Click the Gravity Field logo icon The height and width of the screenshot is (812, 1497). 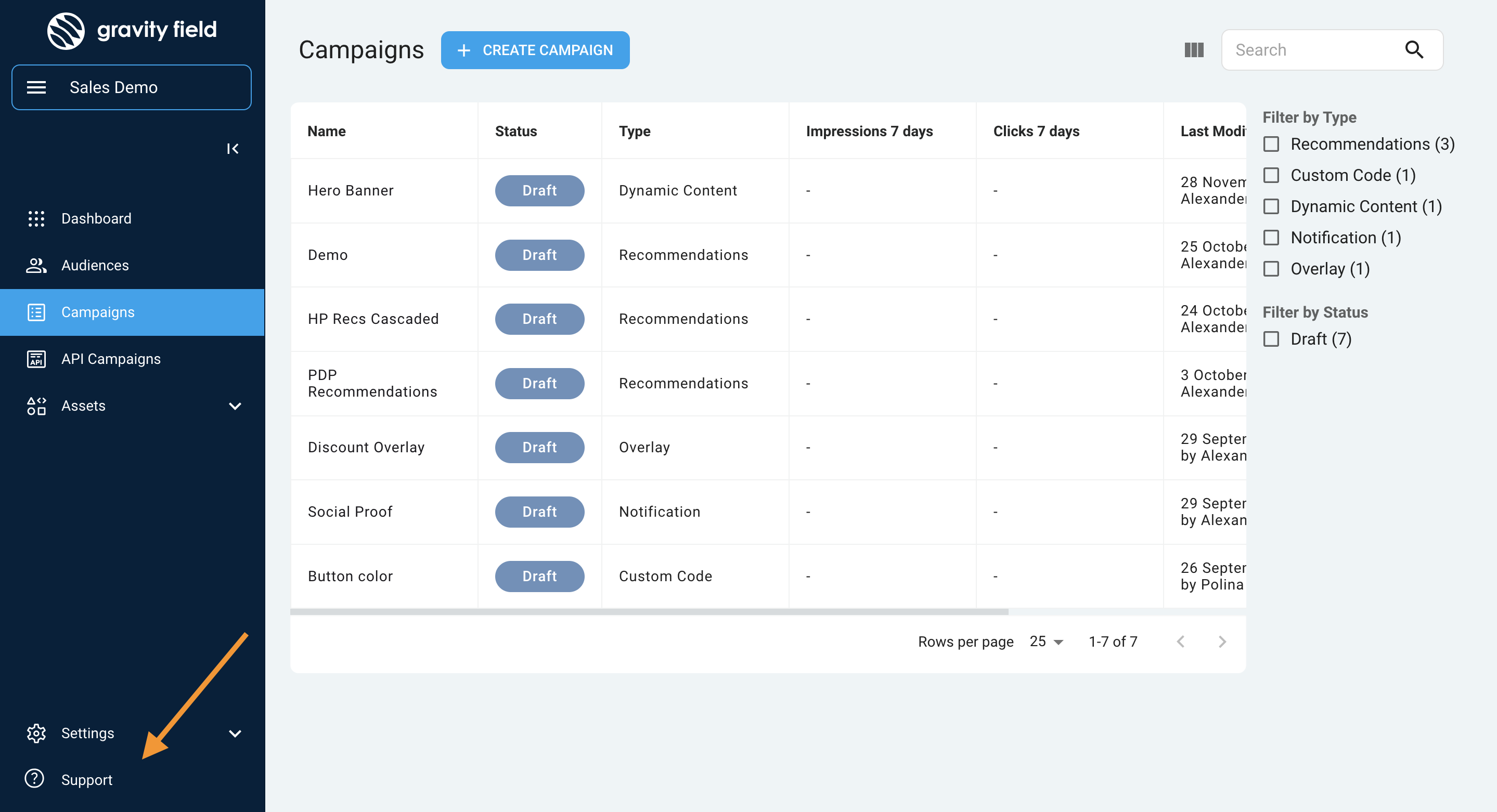coord(66,30)
